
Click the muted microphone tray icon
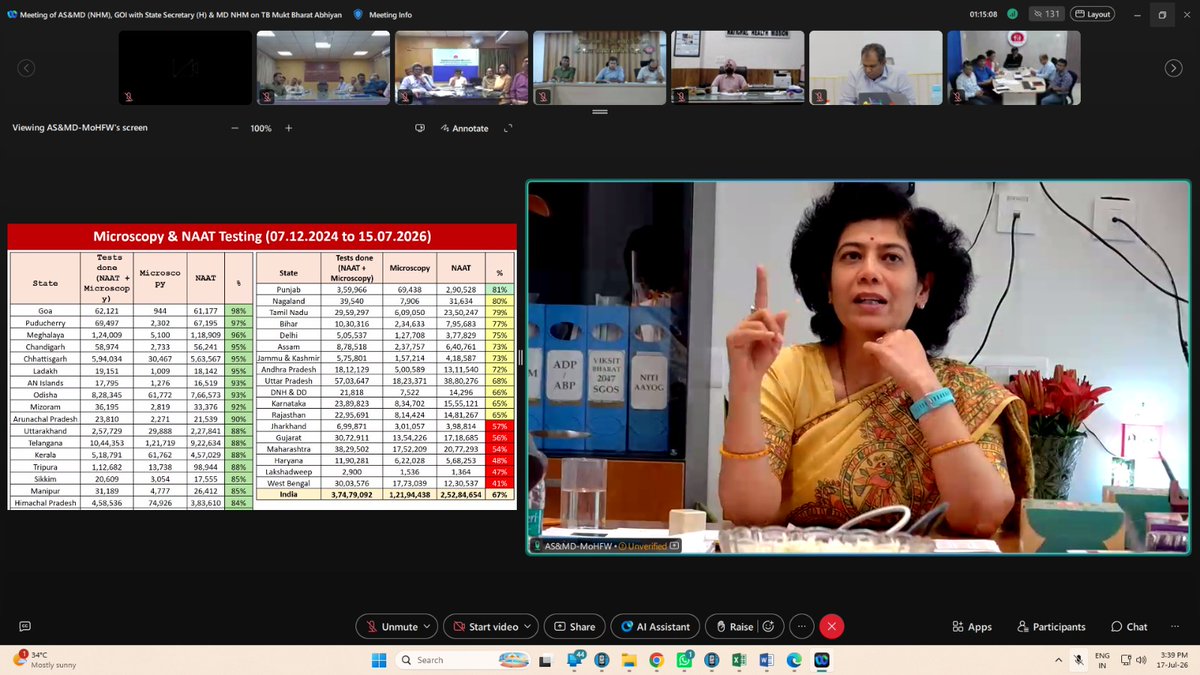pyautogui.click(x=1080, y=660)
